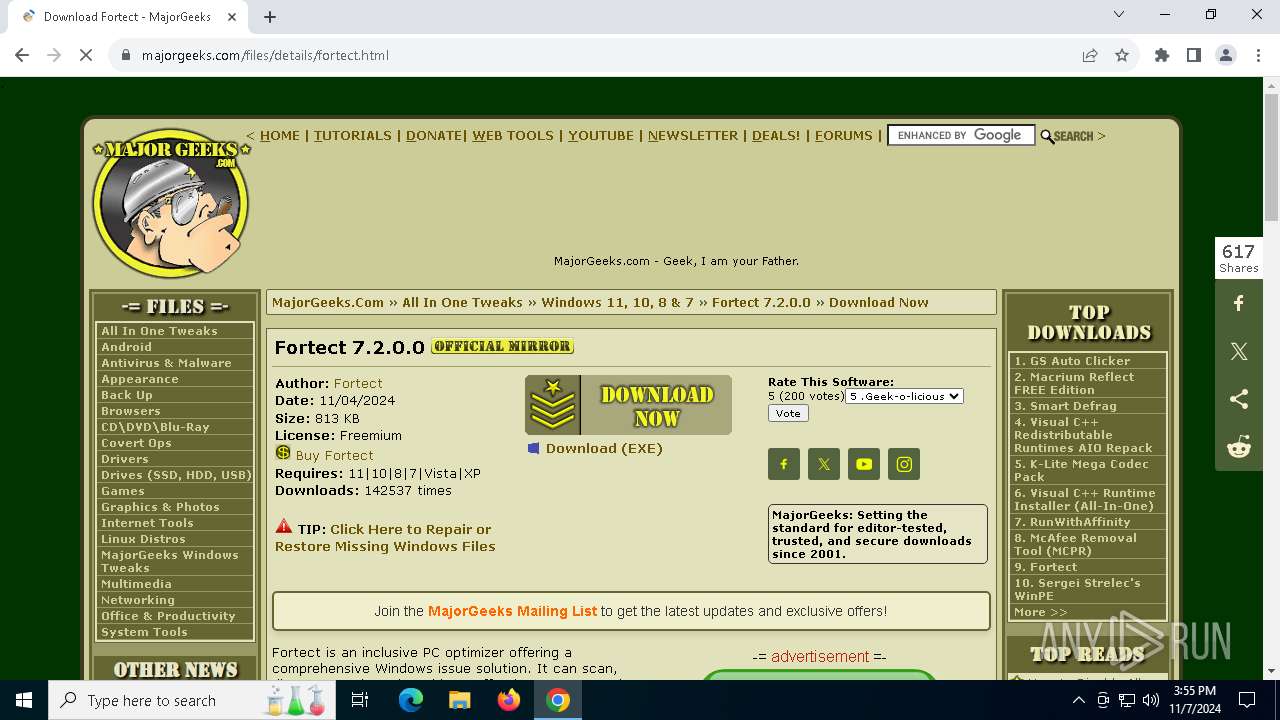Screen dimensions: 1280x720
Task: Click Here to Repair Missing Windows Files tip
Action: click(385, 538)
